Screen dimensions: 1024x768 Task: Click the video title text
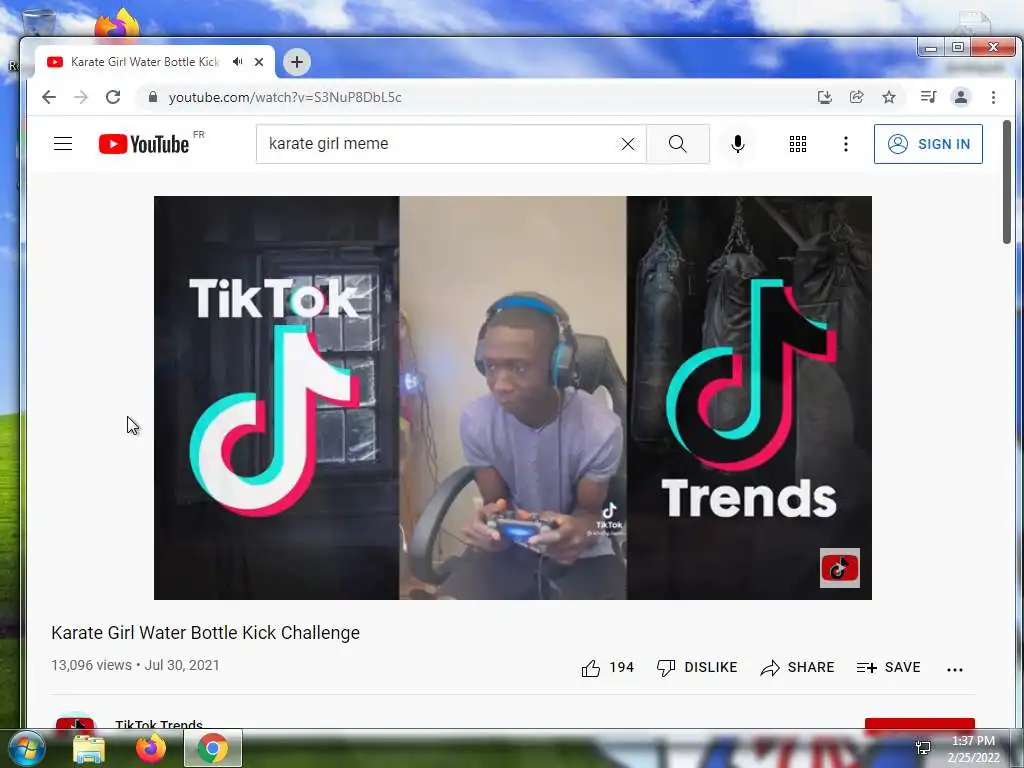(x=206, y=633)
